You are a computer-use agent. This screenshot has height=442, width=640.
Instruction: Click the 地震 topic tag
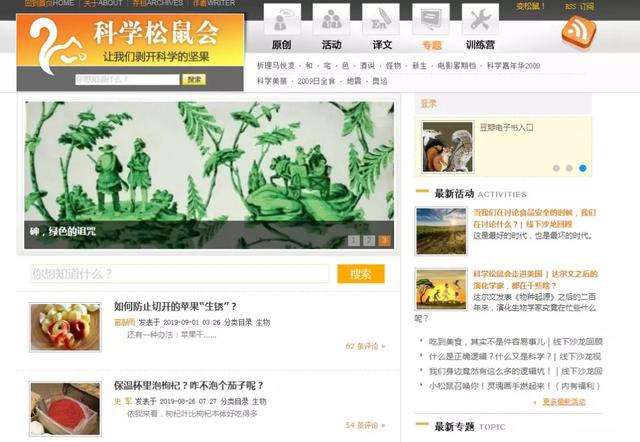click(354, 81)
